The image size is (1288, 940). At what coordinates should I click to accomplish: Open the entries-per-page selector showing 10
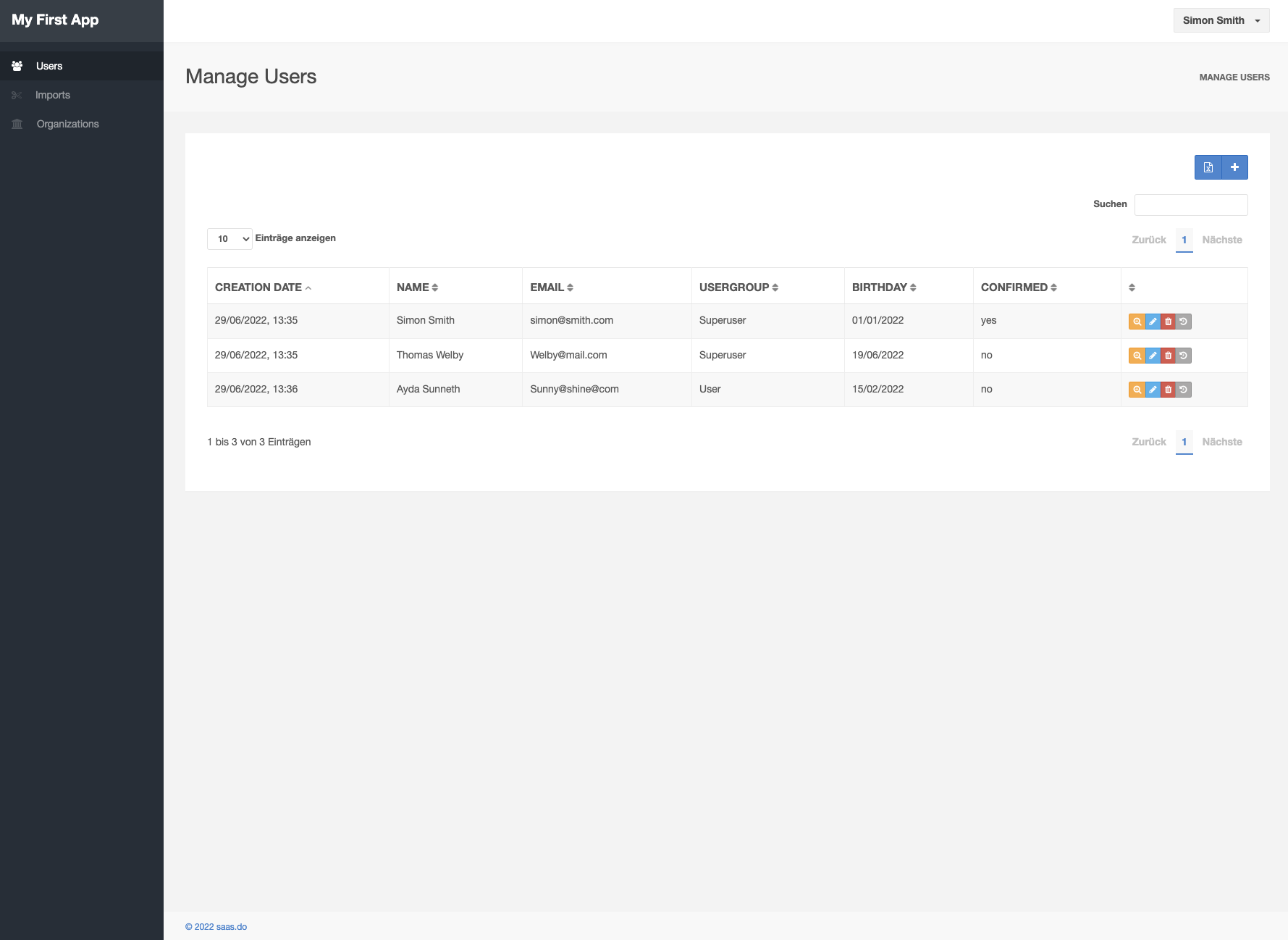(x=229, y=238)
